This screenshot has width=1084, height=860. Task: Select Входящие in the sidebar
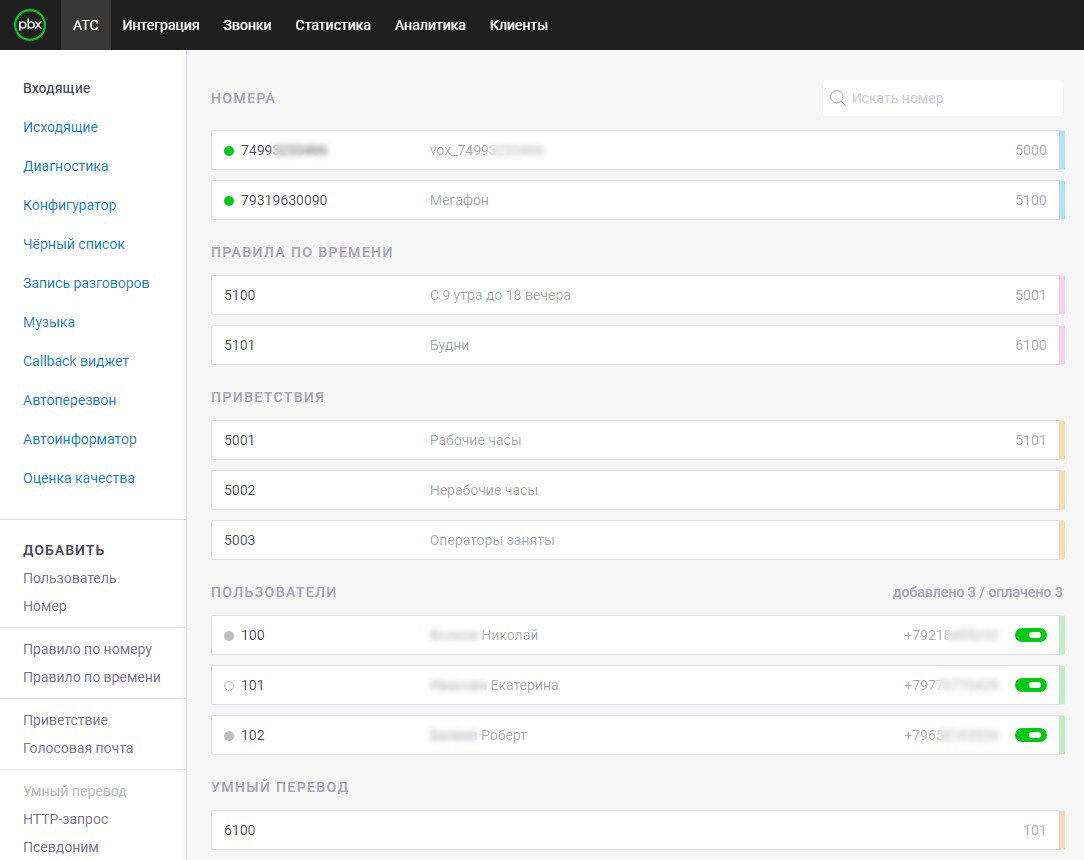point(57,88)
